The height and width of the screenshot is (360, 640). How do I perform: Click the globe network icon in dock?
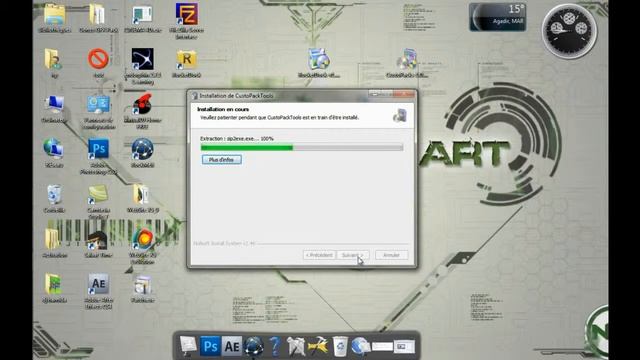tap(361, 347)
